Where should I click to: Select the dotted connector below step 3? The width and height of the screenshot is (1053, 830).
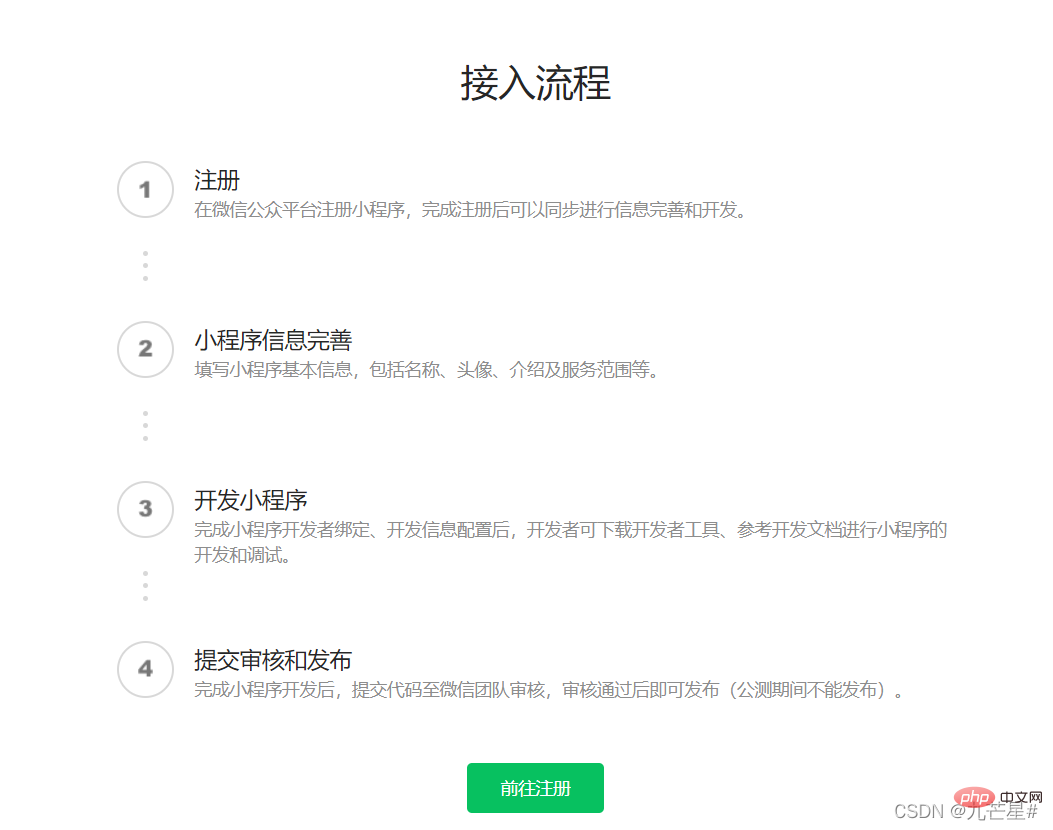coord(144,585)
